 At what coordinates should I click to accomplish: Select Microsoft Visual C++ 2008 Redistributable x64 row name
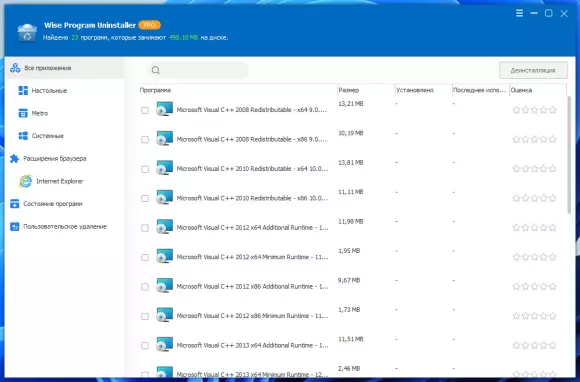click(x=252, y=110)
